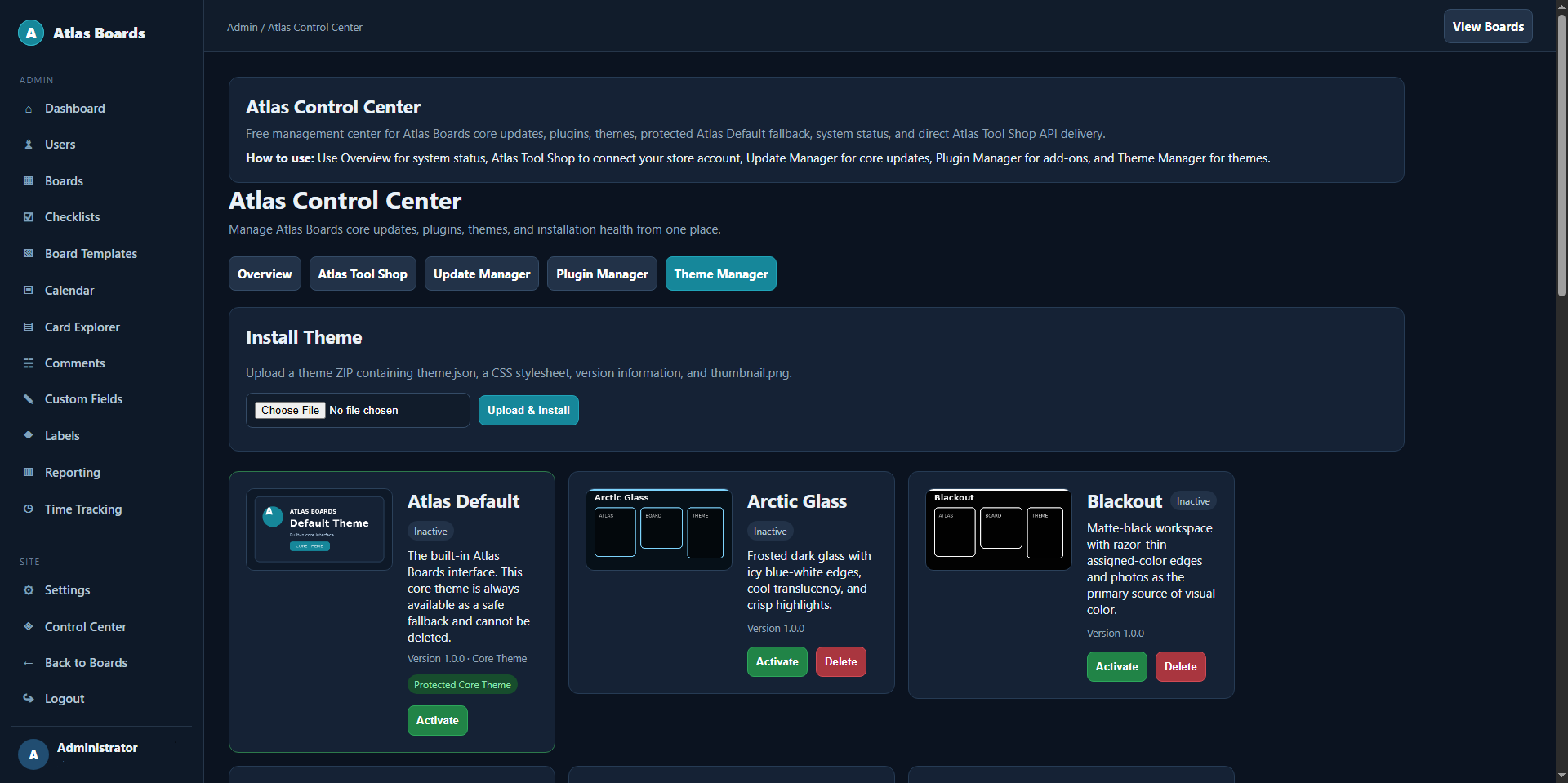This screenshot has height=783, width=1568.
Task: Click the Card Explorer icon
Action: tap(29, 327)
